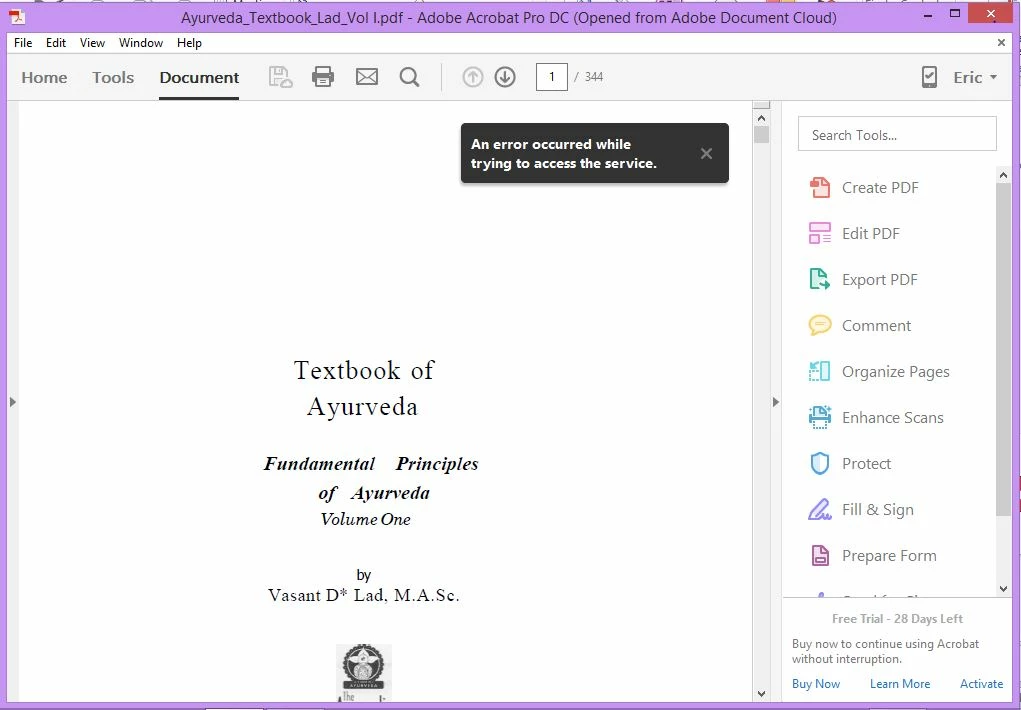1021x710 pixels.
Task: Open the Protect tool
Action: coord(850,463)
